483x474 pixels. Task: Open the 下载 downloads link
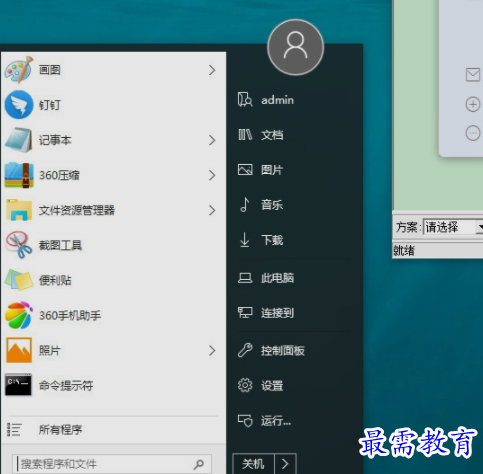tap(272, 240)
